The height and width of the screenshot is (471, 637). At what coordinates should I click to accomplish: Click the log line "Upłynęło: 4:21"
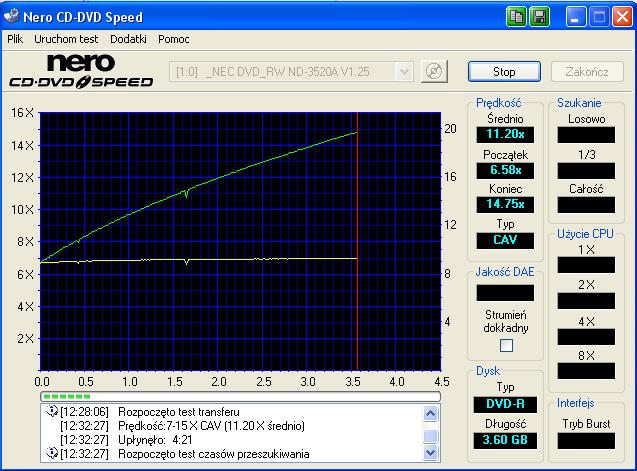coord(155,440)
